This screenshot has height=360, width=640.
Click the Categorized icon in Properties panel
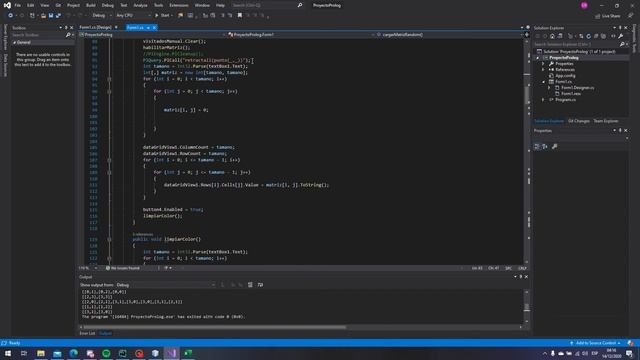click(537, 147)
